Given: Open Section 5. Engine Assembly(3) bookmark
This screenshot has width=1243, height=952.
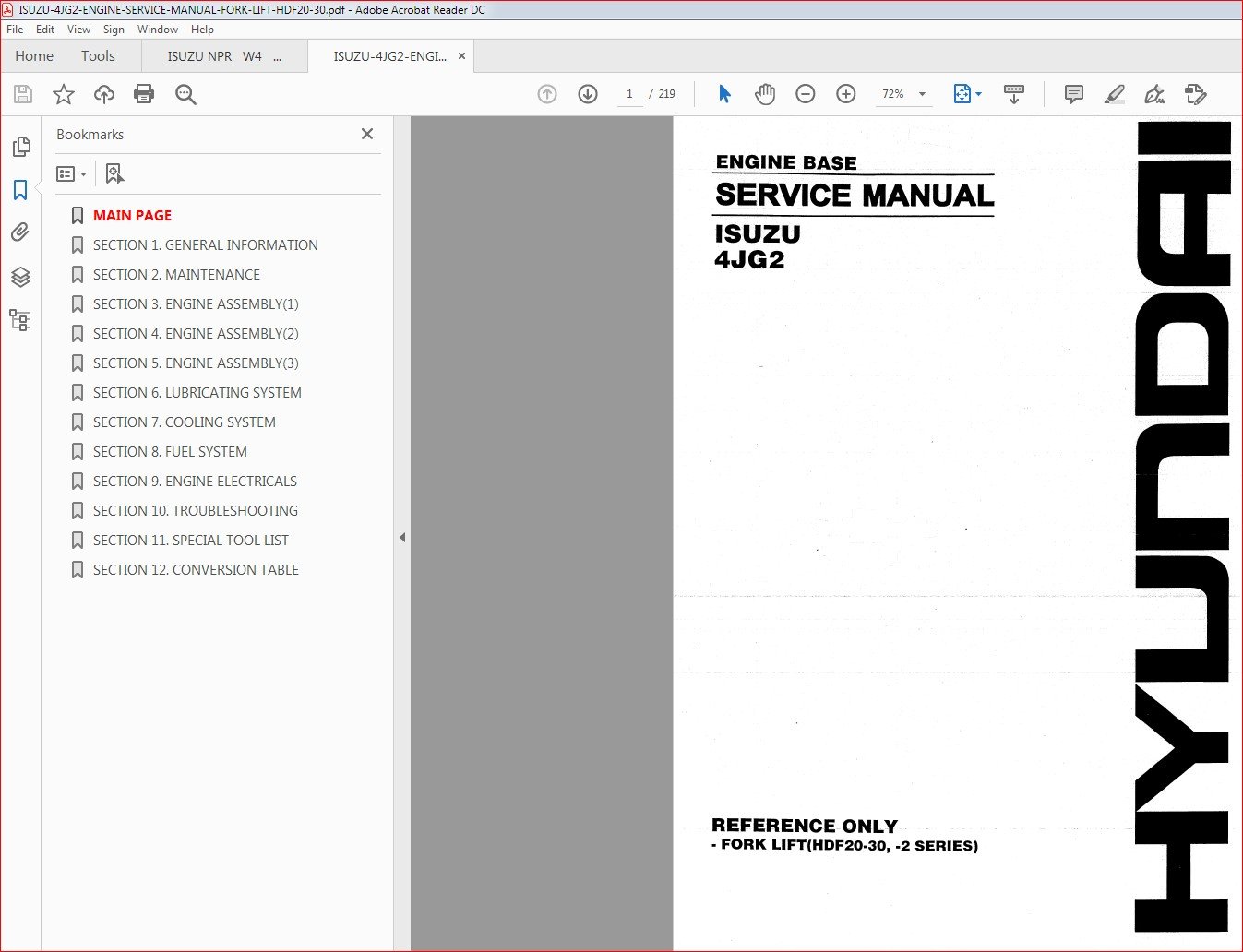Looking at the screenshot, I should point(196,363).
